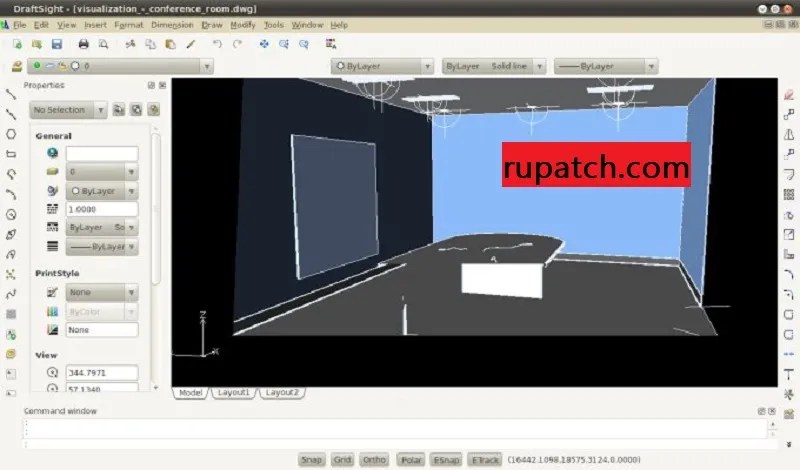Open the Edit menu

pos(41,25)
